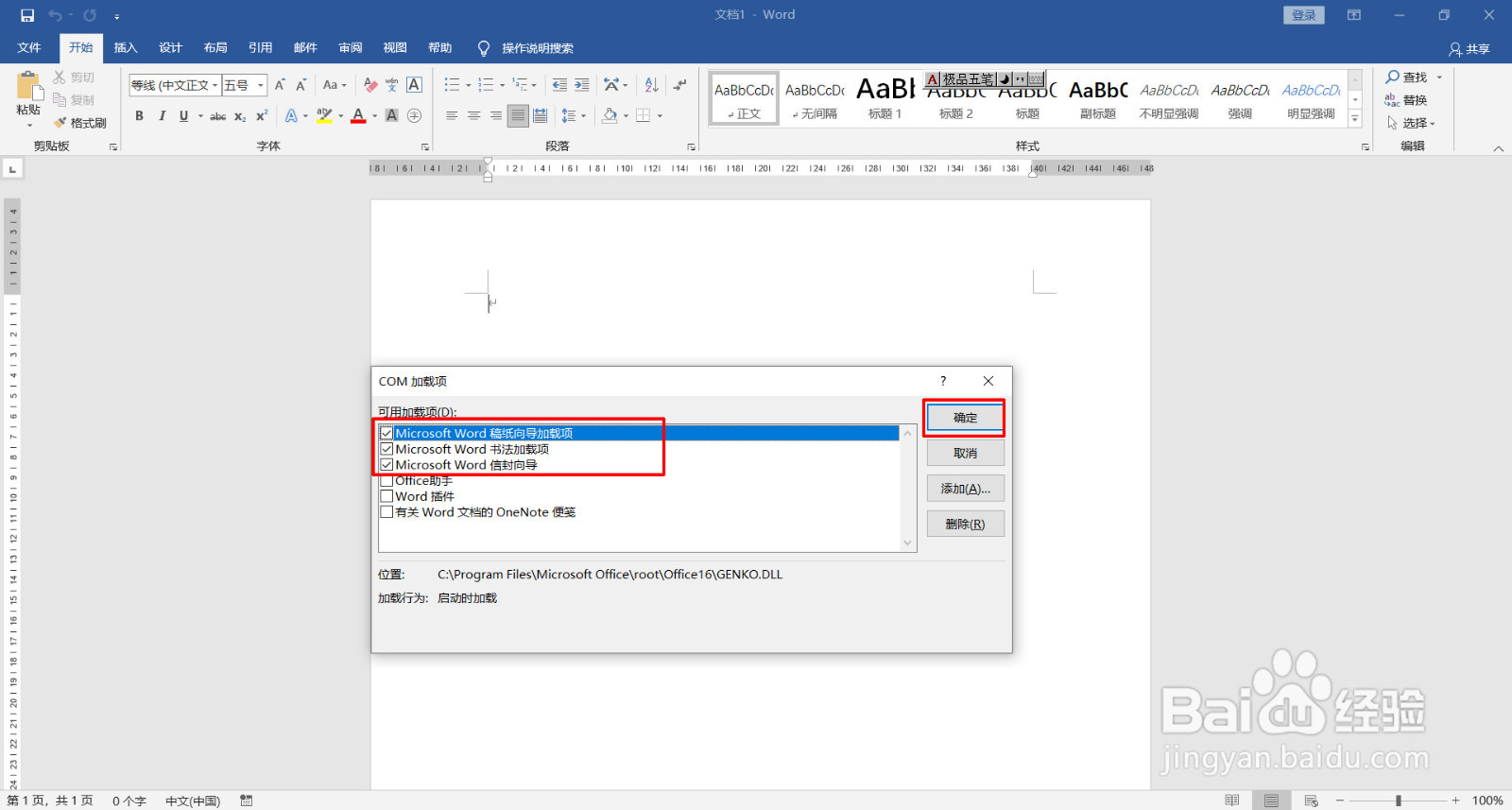Switch to the 插入 Insert tab

click(126, 48)
